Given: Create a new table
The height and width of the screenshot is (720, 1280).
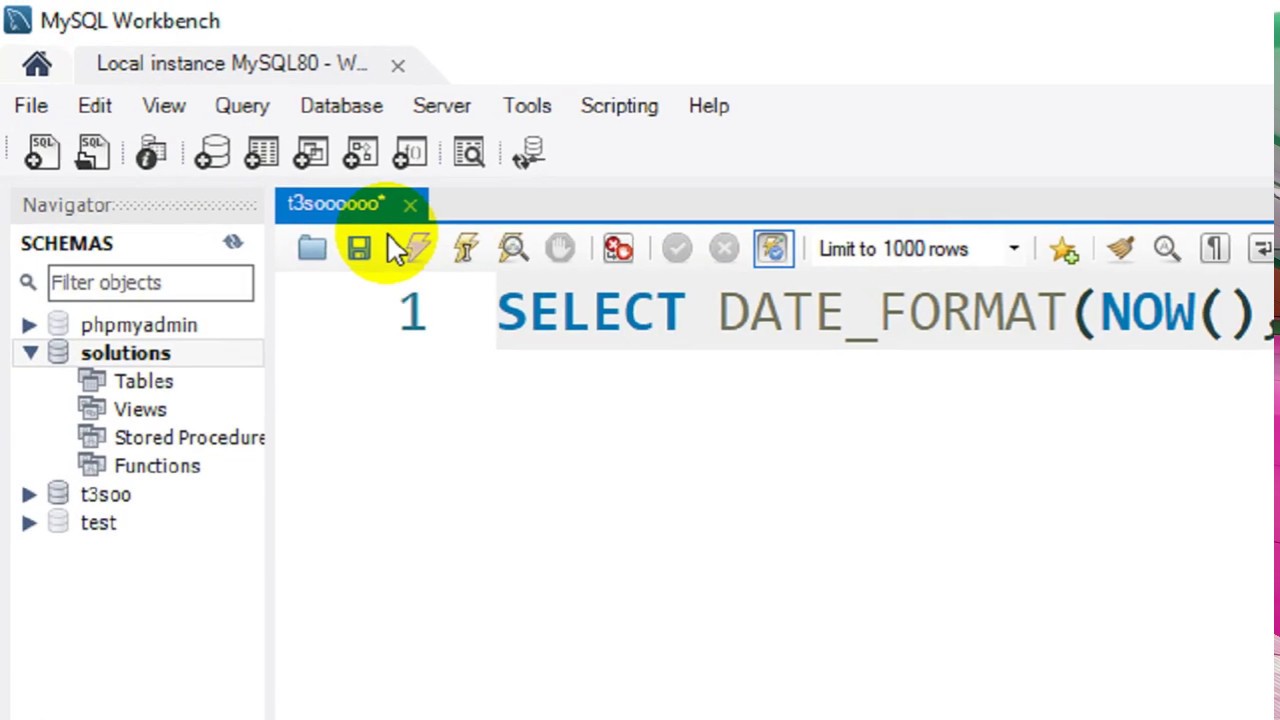Looking at the screenshot, I should [x=261, y=152].
